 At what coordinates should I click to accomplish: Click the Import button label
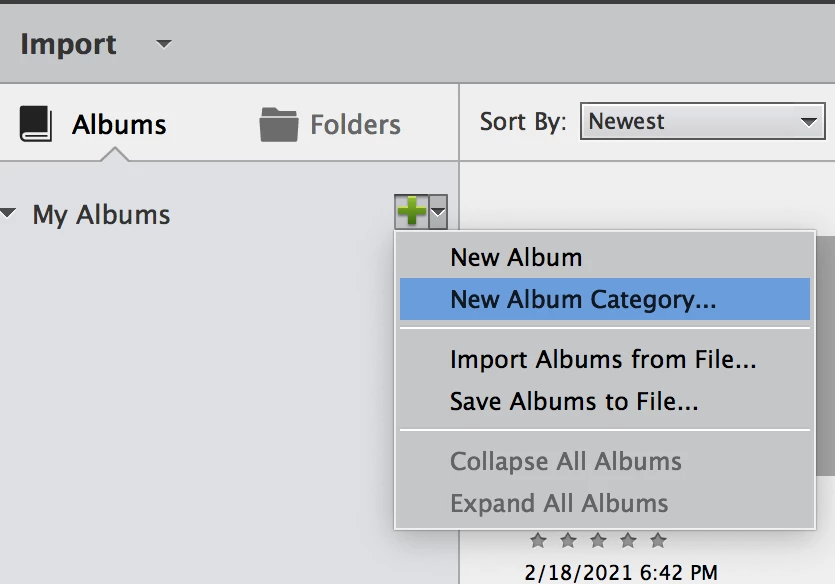68,45
